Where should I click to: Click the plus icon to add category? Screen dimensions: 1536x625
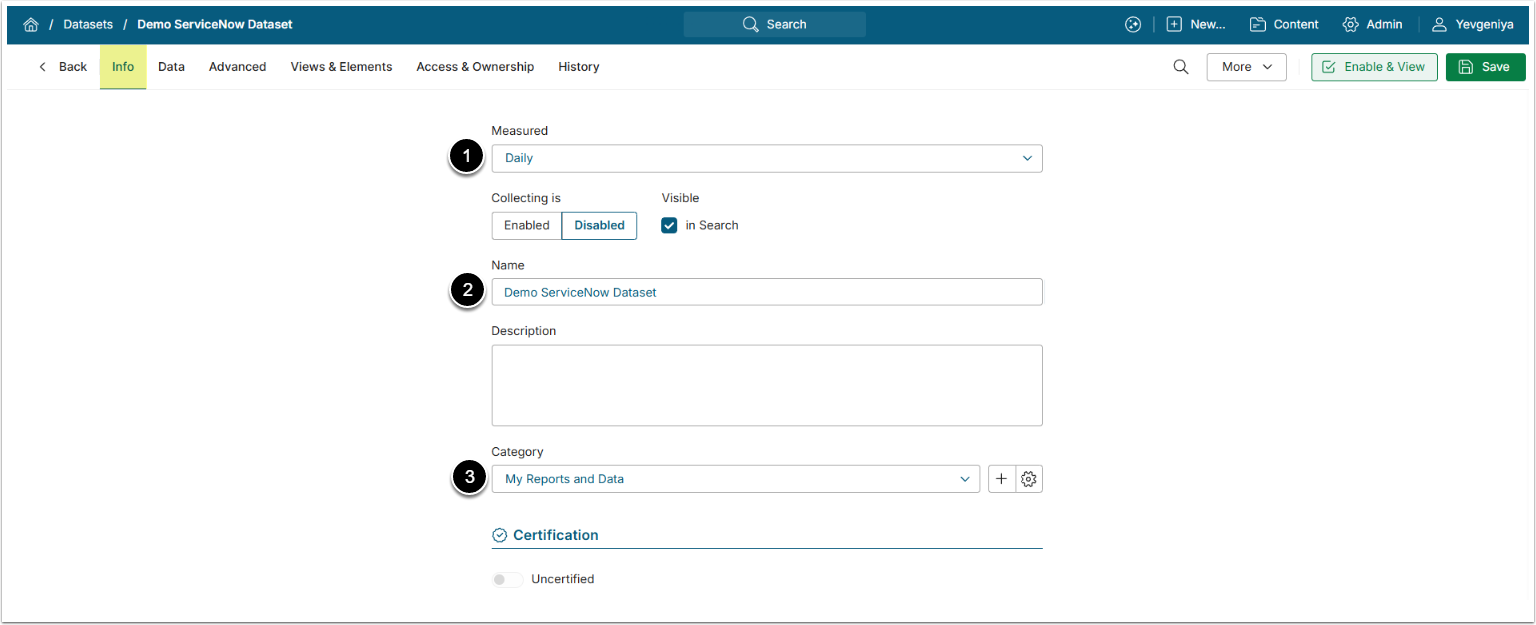coord(1002,479)
